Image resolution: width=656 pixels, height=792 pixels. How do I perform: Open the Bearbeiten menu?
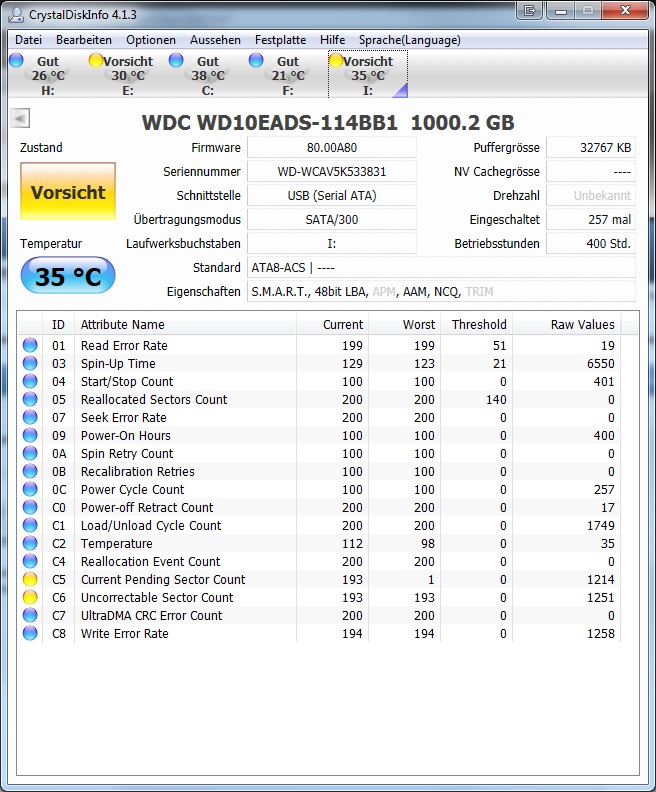(x=84, y=40)
